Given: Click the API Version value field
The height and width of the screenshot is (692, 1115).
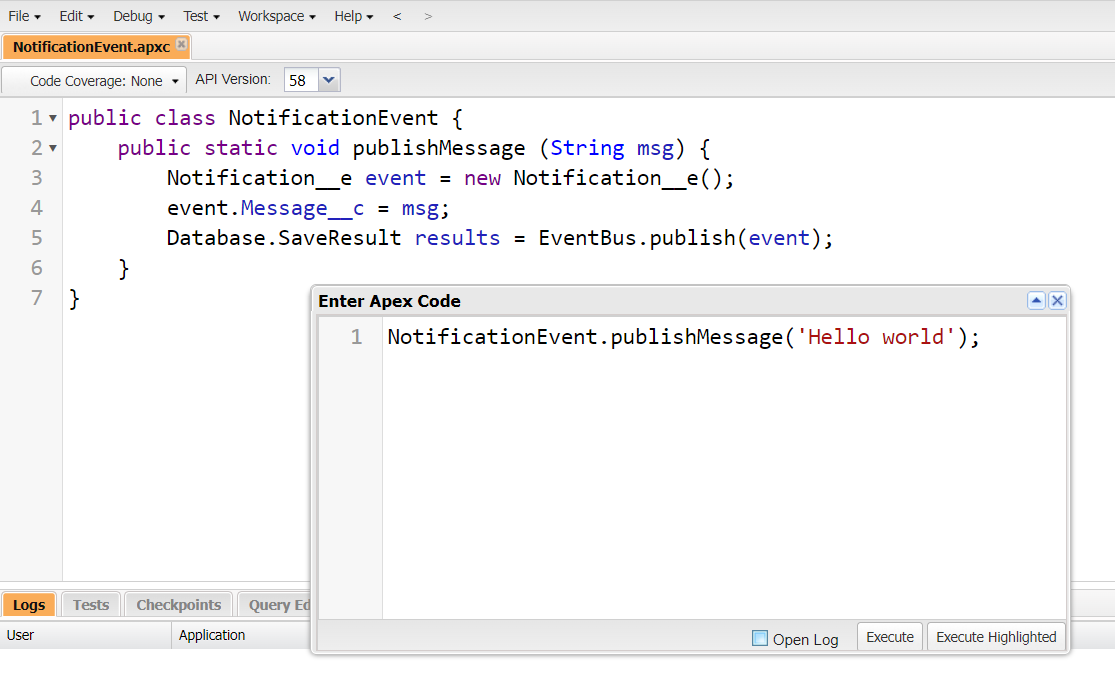Looking at the screenshot, I should pos(301,80).
